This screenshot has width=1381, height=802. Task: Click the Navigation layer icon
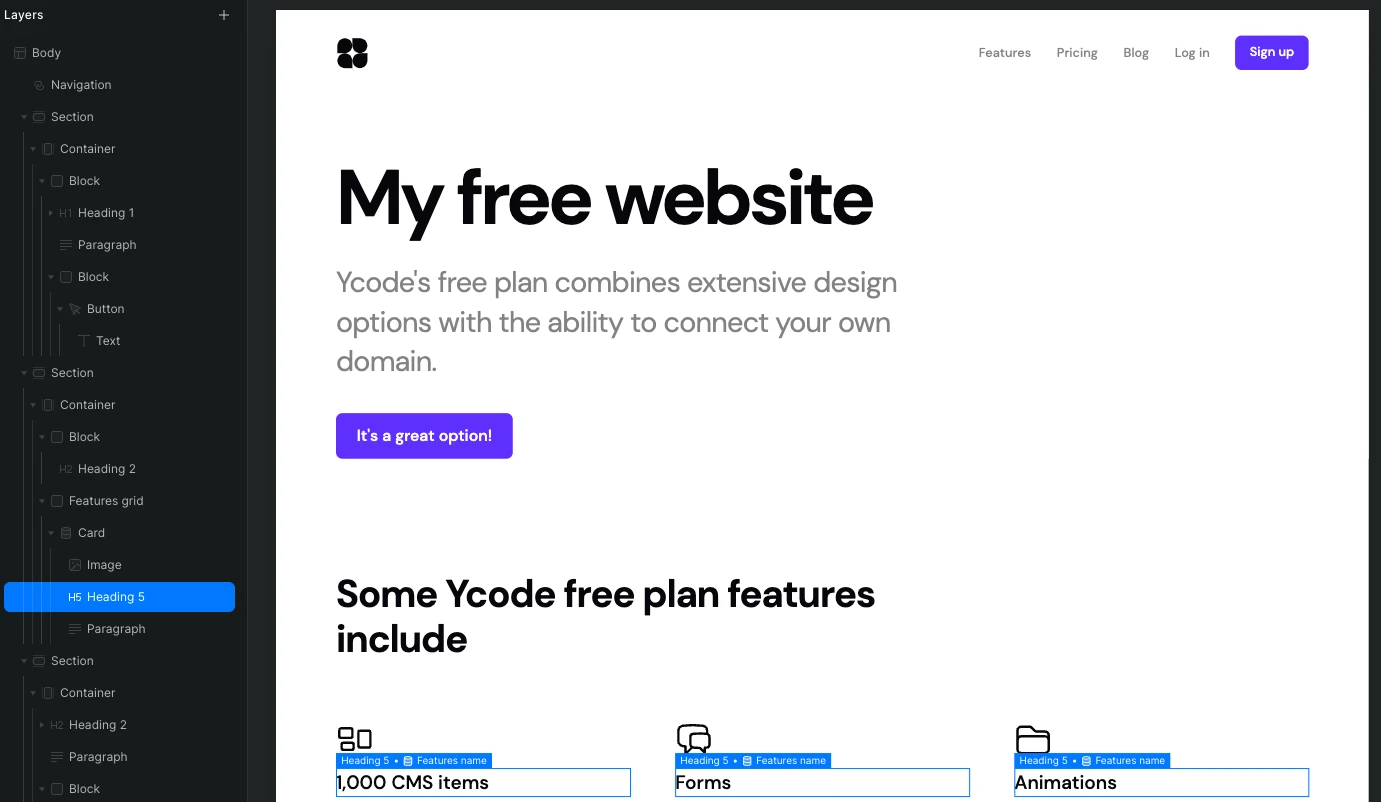39,85
